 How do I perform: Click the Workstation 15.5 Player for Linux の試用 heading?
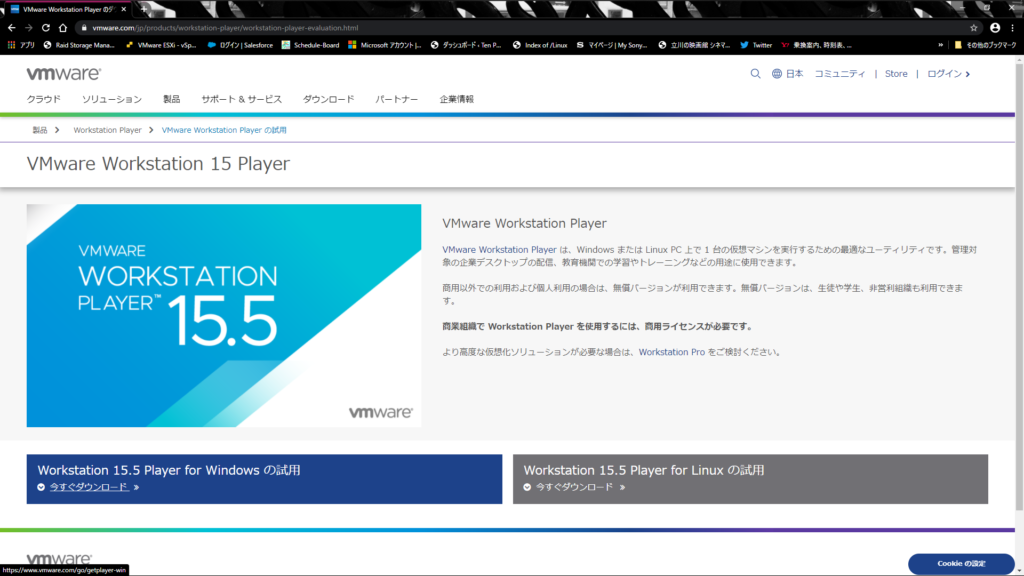643,470
